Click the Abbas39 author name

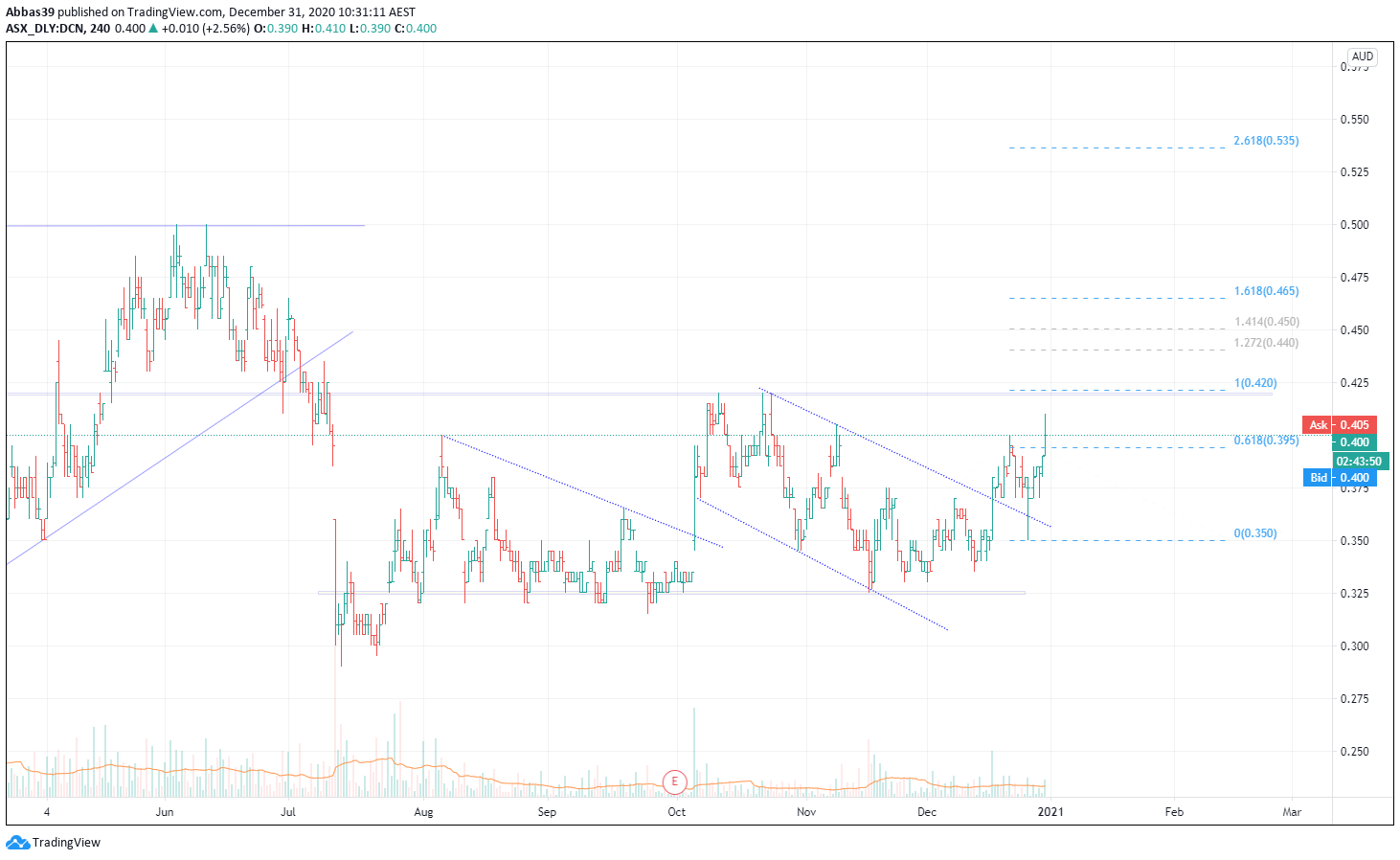click(30, 12)
